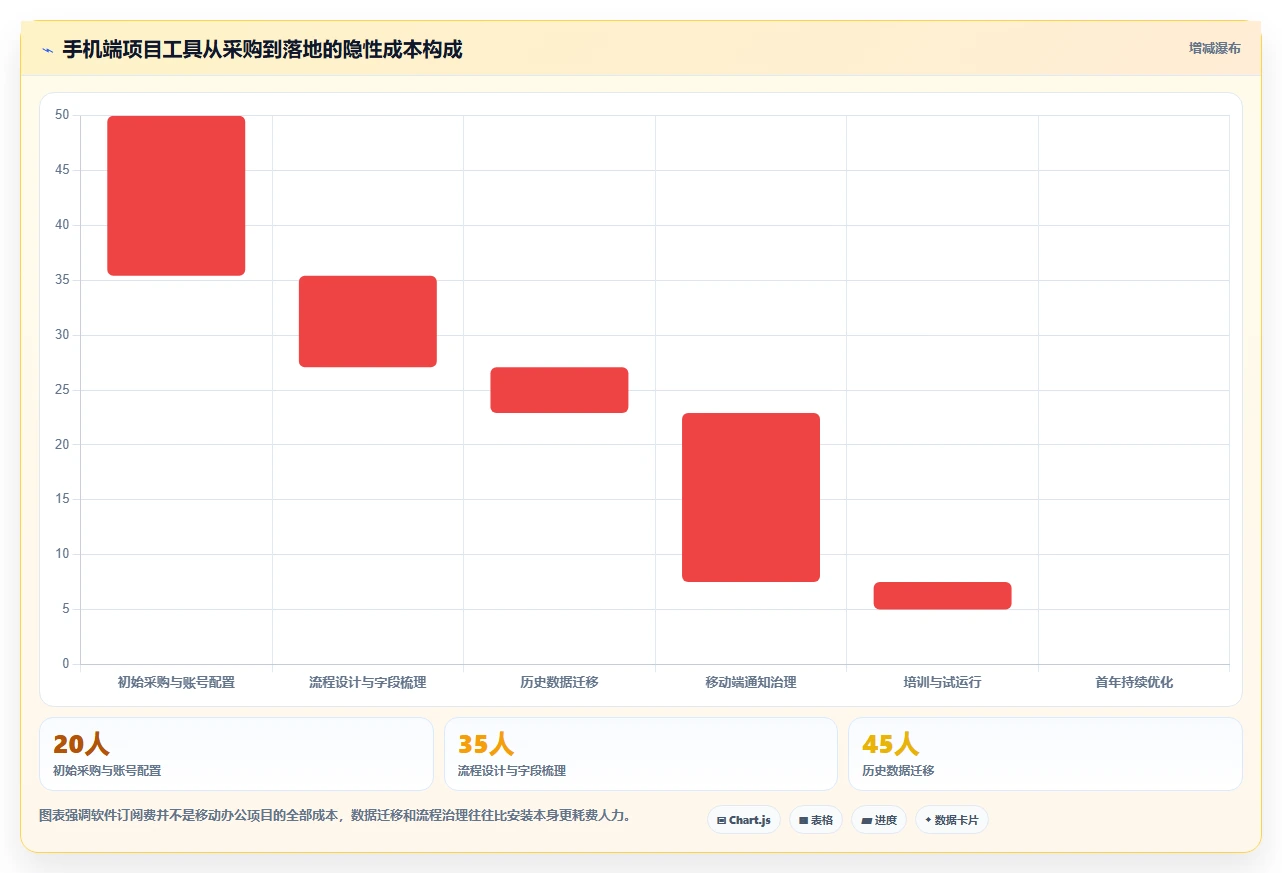Screen dimensions: 1282x873
Task: Click the 20人 data card
Action: [236, 754]
